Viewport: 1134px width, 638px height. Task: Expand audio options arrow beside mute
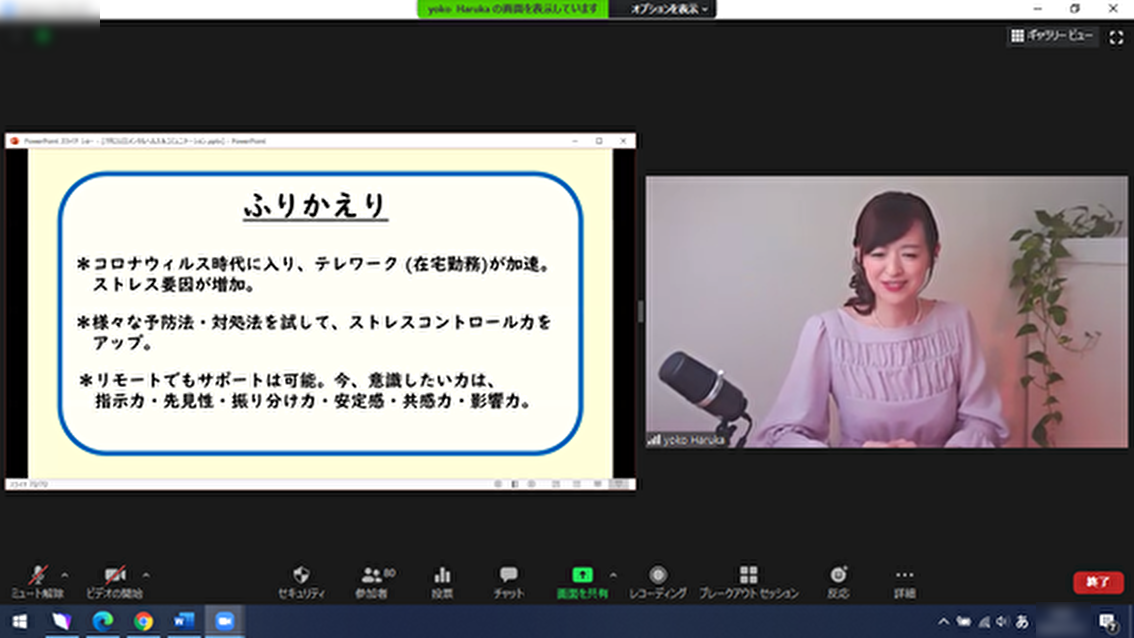(x=65, y=575)
